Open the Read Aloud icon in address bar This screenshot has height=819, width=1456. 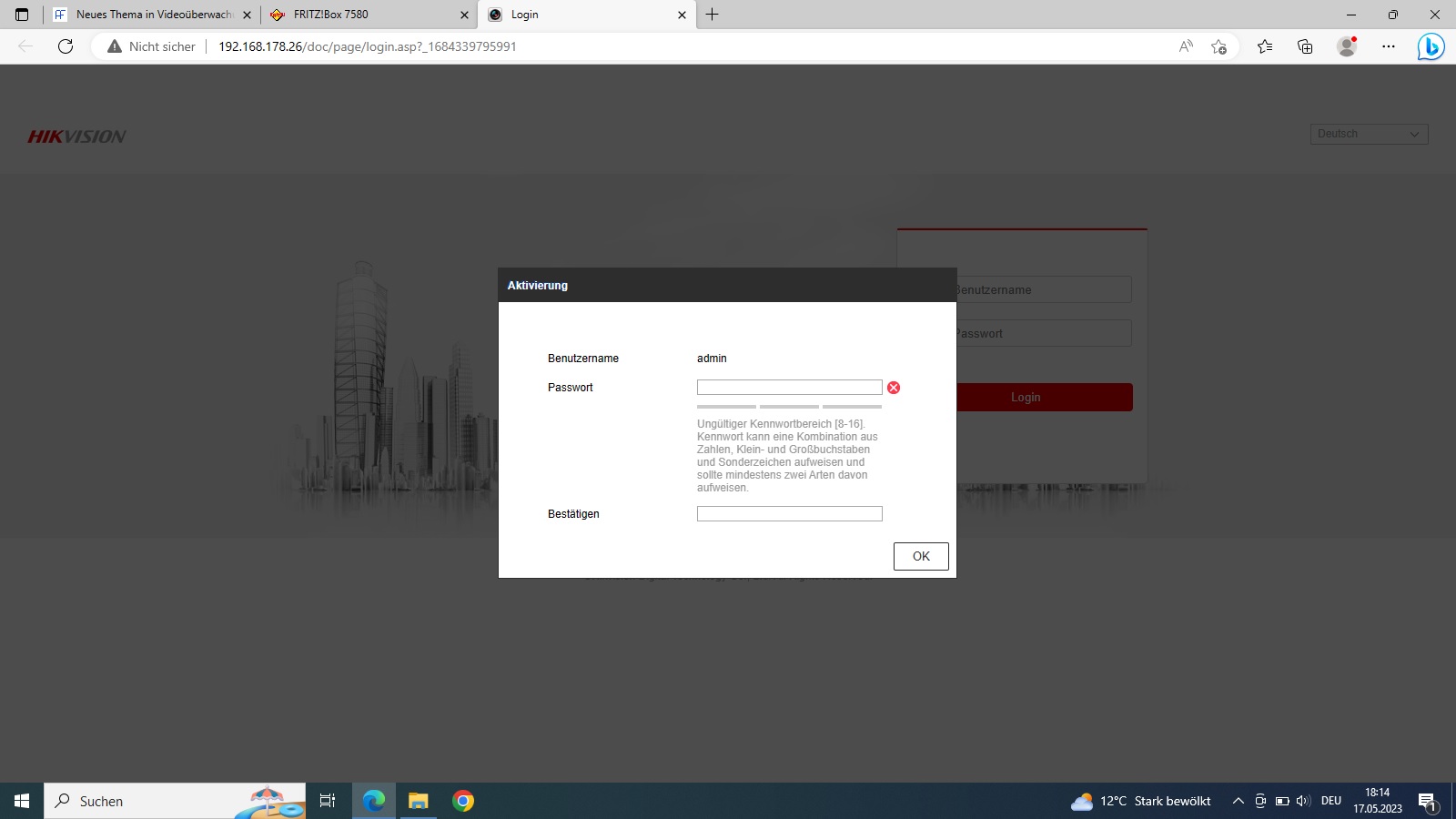coord(1186,46)
